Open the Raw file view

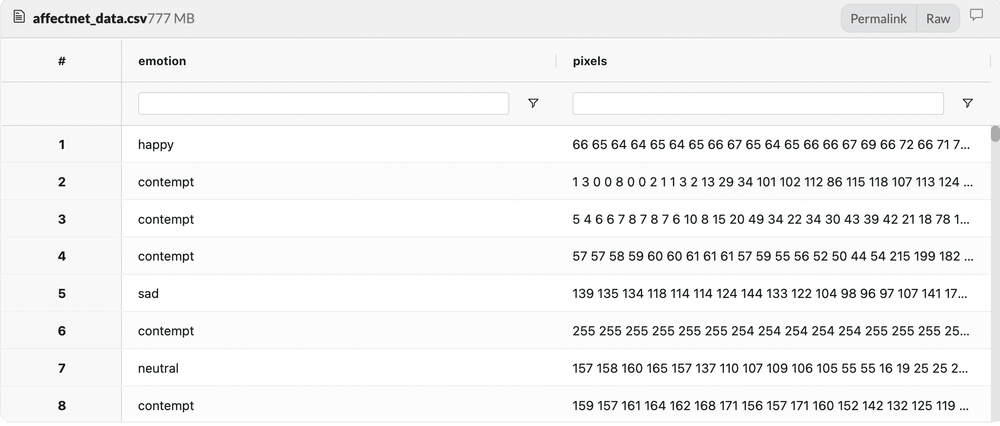tap(938, 19)
